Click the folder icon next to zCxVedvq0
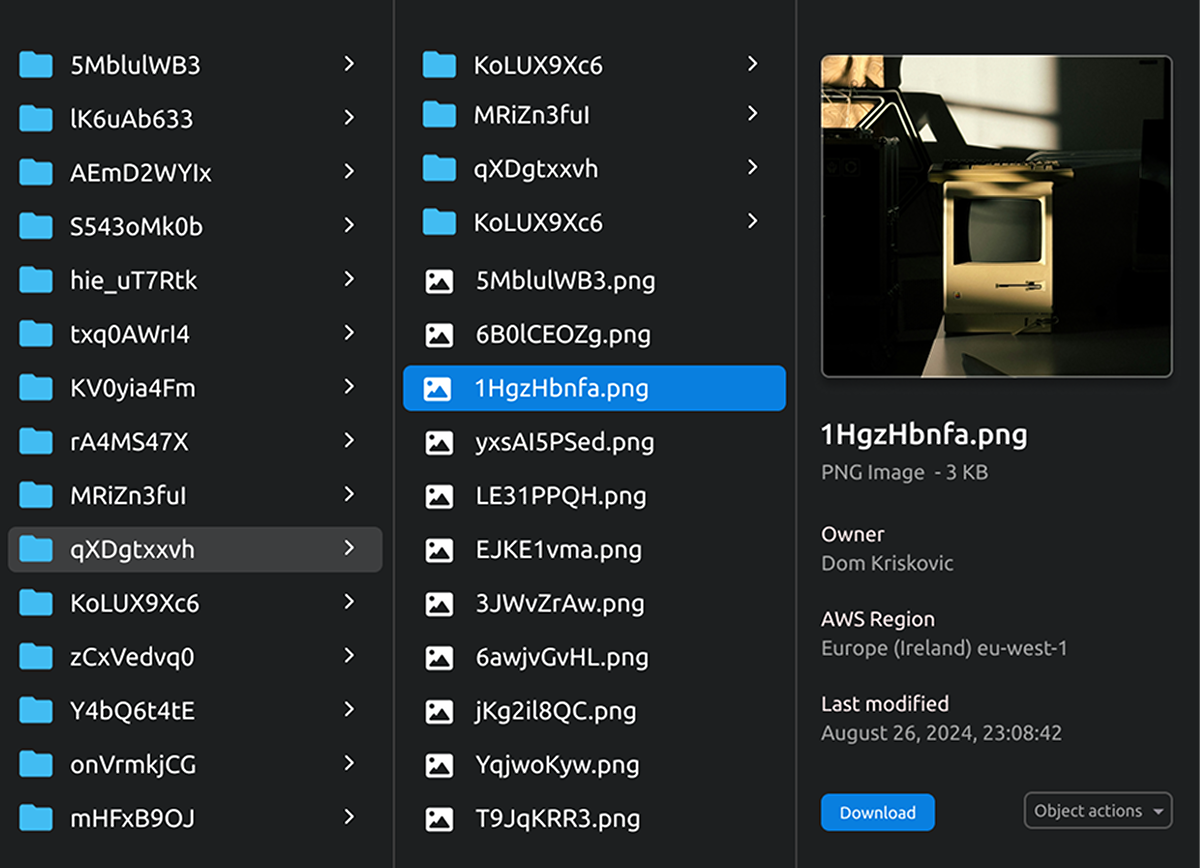 [x=36, y=657]
